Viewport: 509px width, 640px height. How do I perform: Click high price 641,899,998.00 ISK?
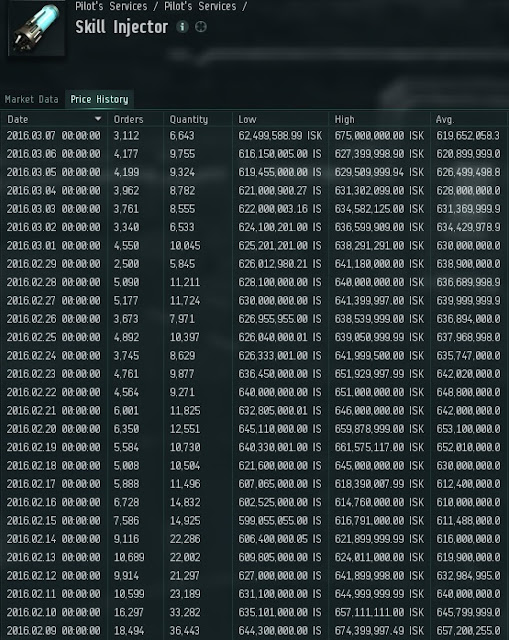click(x=379, y=576)
